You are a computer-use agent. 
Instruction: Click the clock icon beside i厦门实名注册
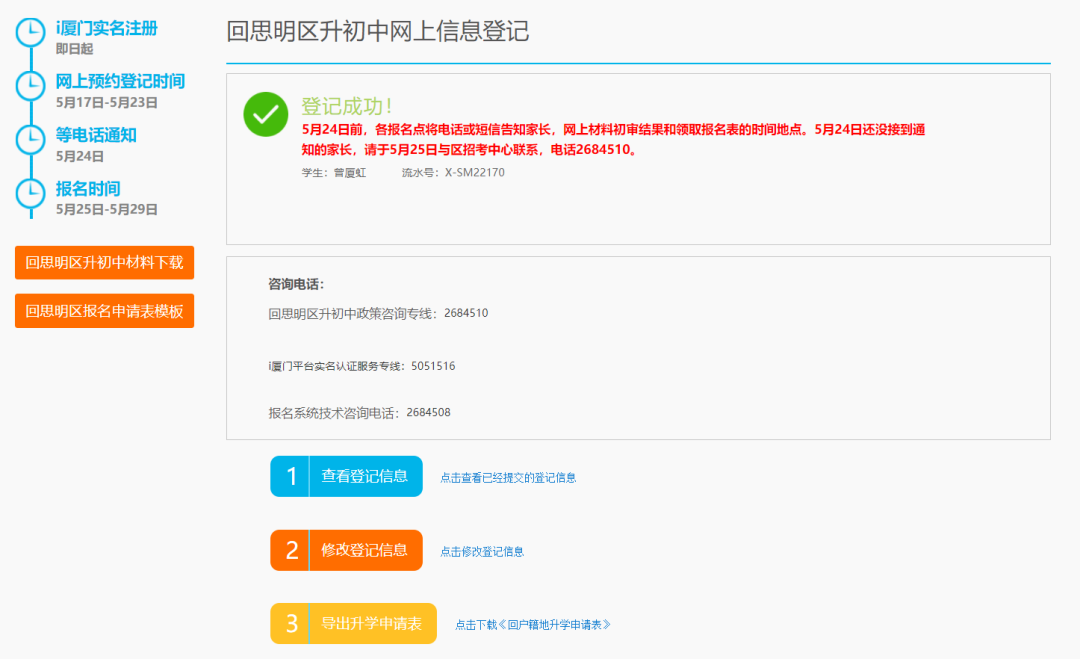click(31, 32)
